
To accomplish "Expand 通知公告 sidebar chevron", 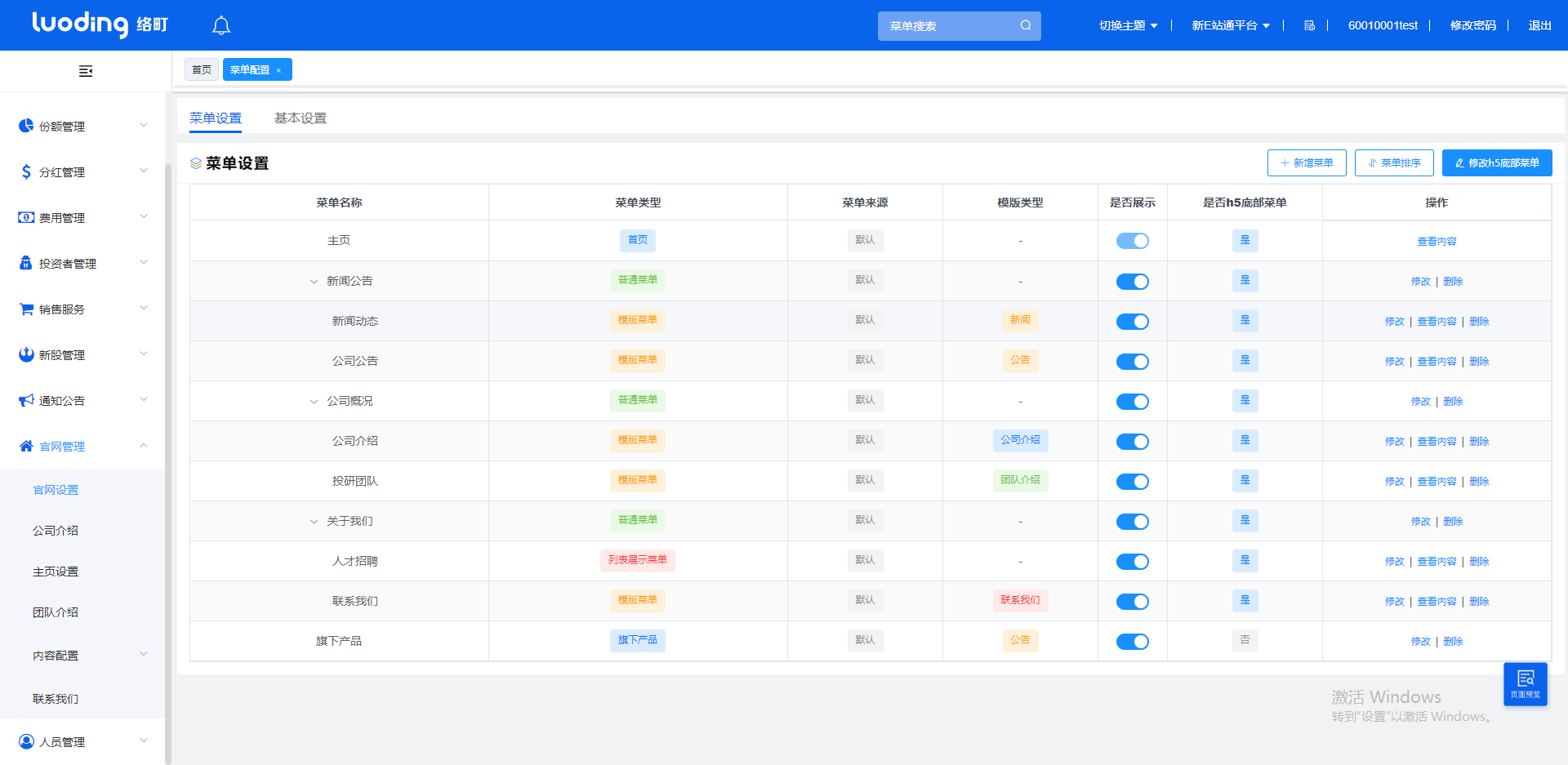I will pyautogui.click(x=144, y=399).
